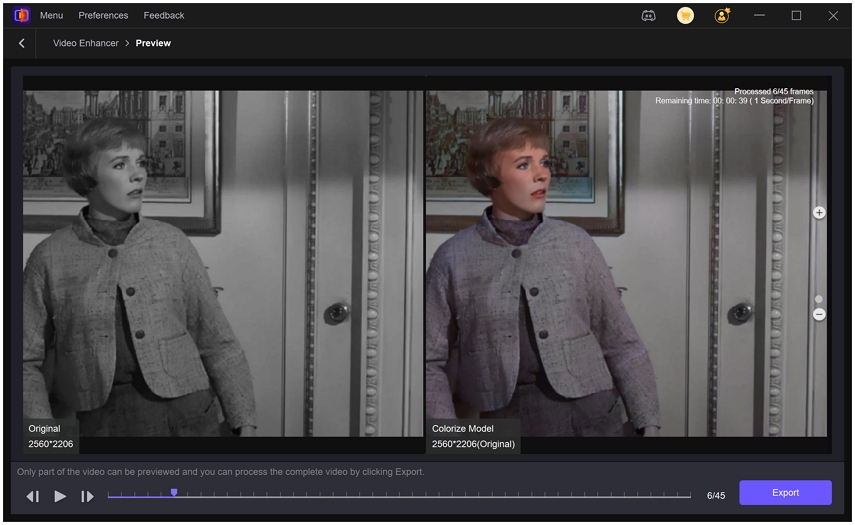Click the Colorize Model label
This screenshot has width=855, height=525.
462,429
